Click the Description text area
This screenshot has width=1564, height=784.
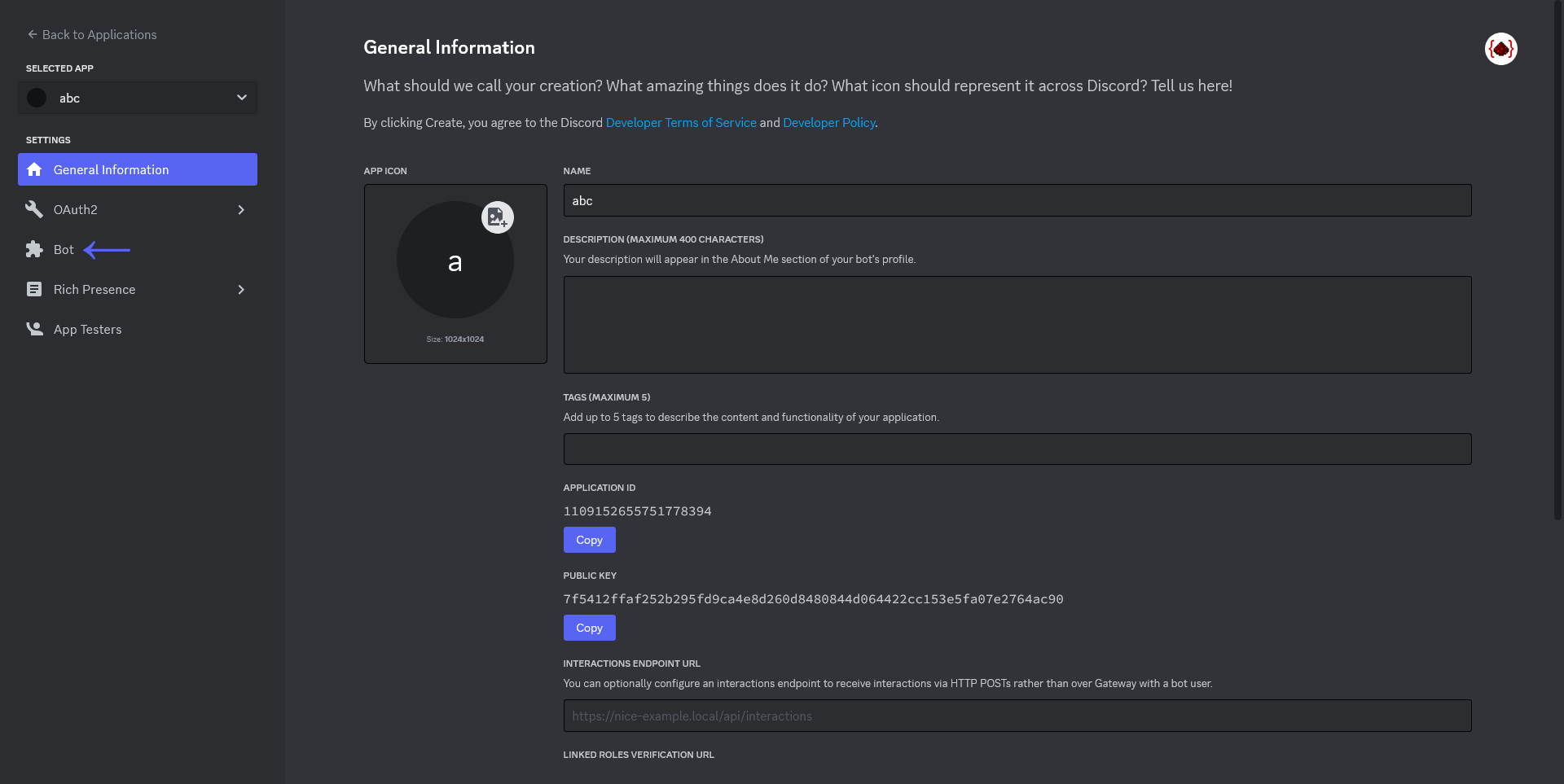(x=1017, y=325)
